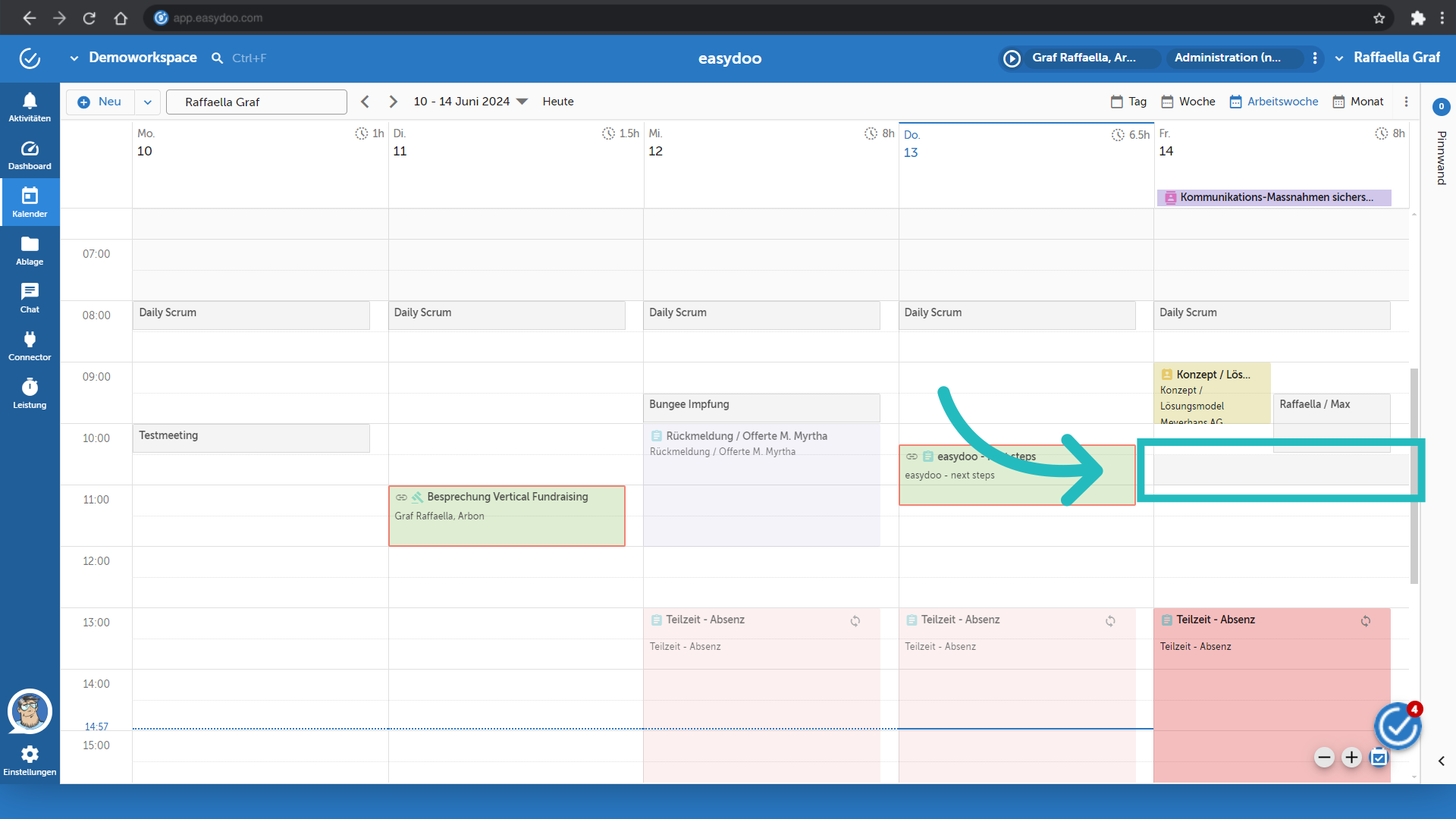
Task: Expand the new item dropdown arrow
Action: (x=147, y=101)
